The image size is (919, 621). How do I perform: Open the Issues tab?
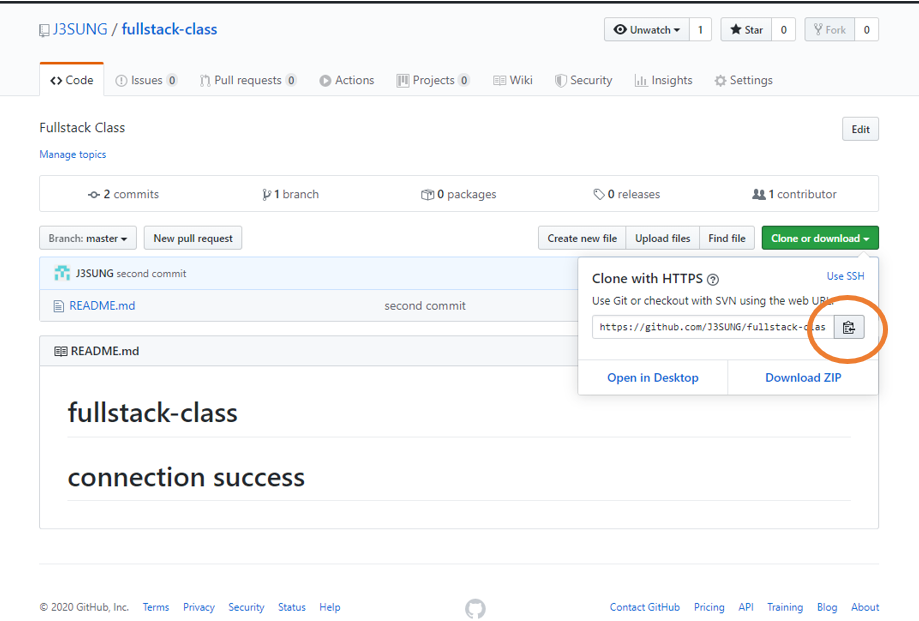pos(146,80)
